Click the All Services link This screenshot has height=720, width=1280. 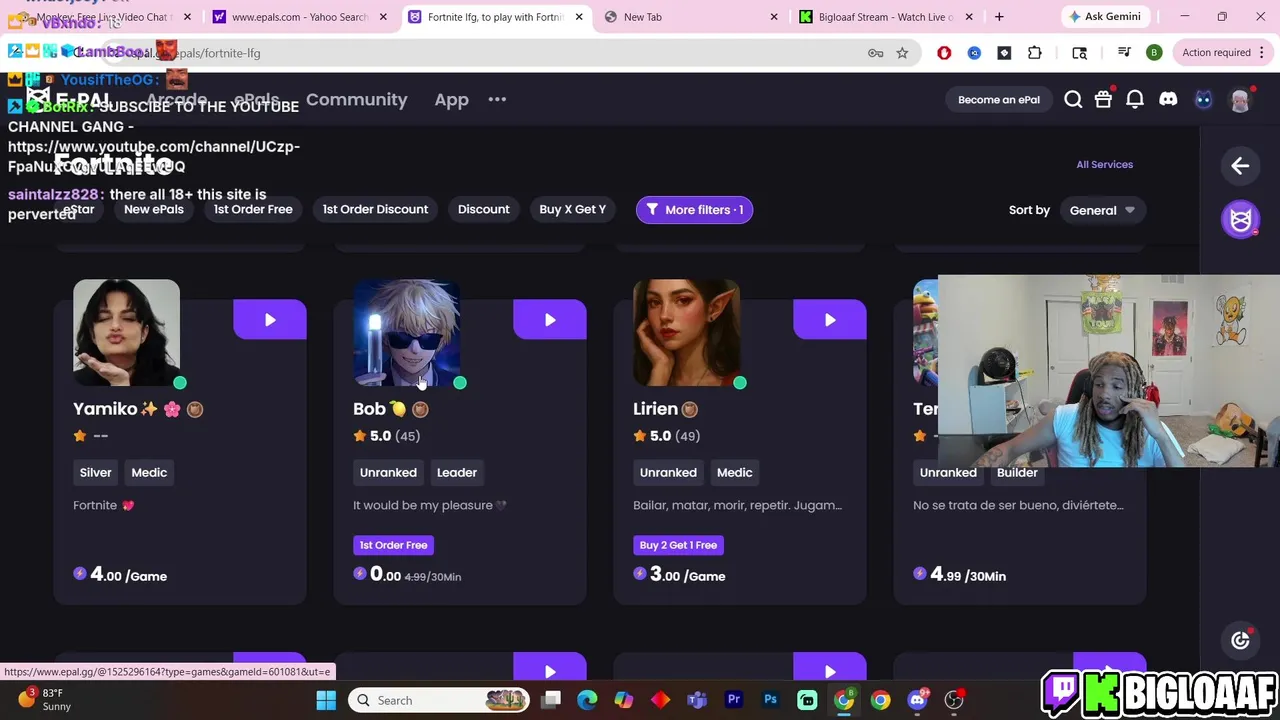pos(1104,164)
